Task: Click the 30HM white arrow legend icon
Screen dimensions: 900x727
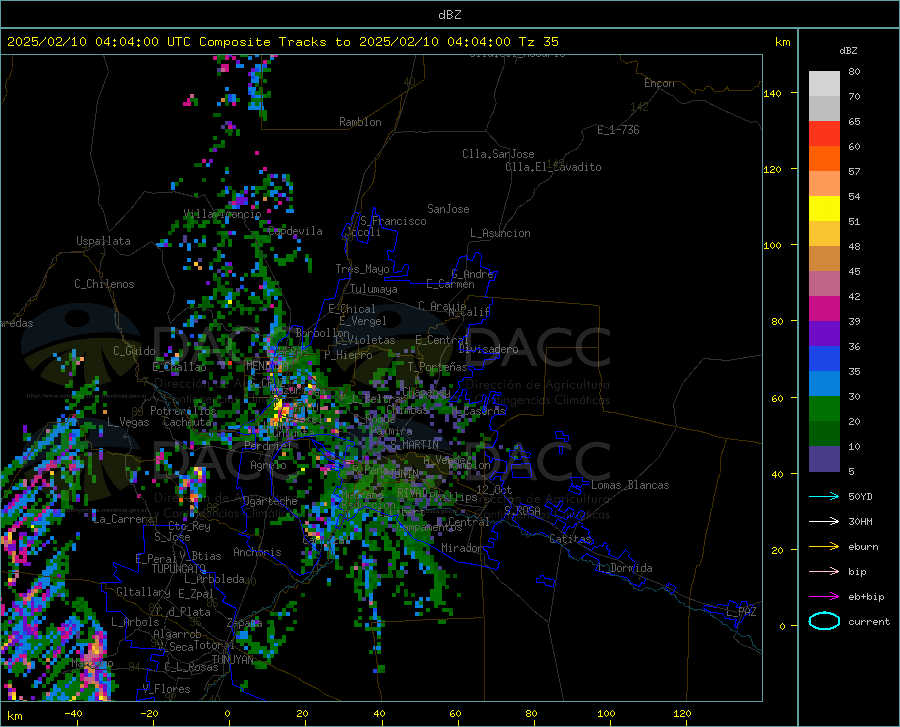Action: pos(824,522)
